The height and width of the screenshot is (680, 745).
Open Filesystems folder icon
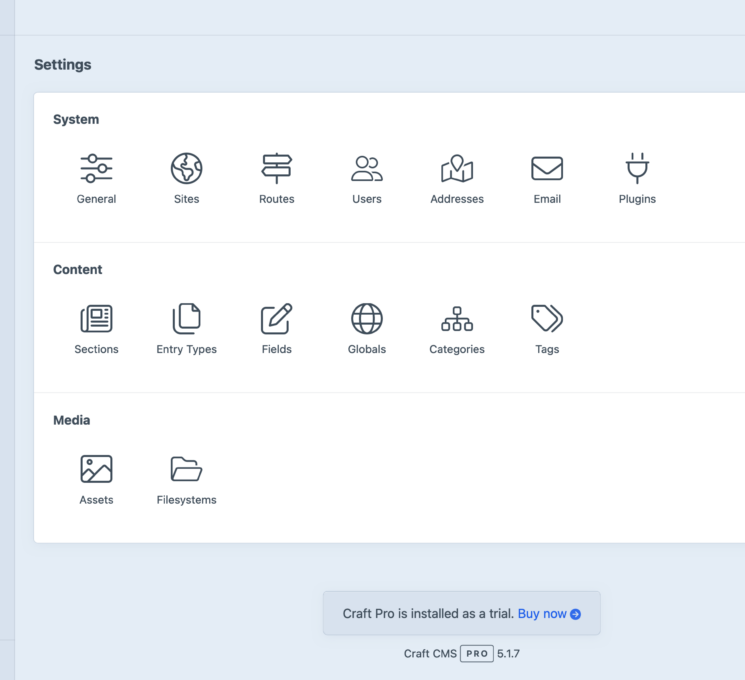(186, 469)
